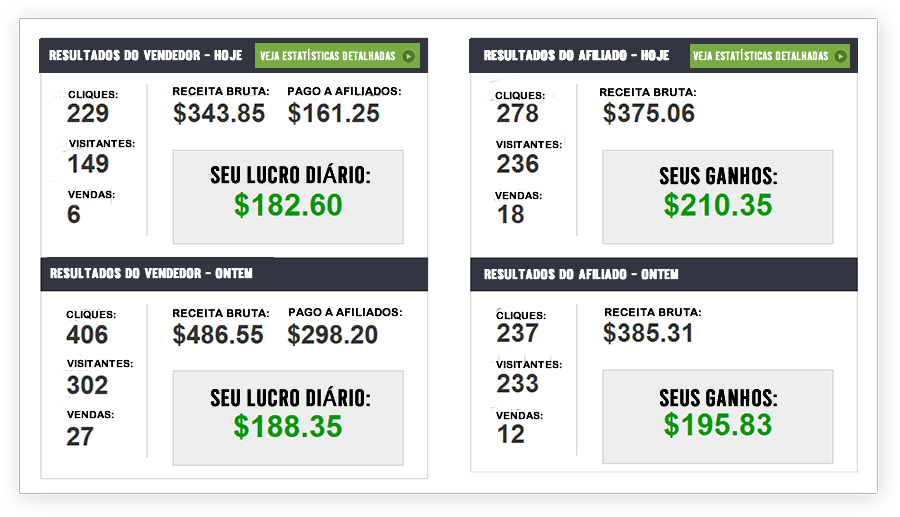
Task: Click Pago a Afiliados value $161.25
Action: click(x=334, y=114)
